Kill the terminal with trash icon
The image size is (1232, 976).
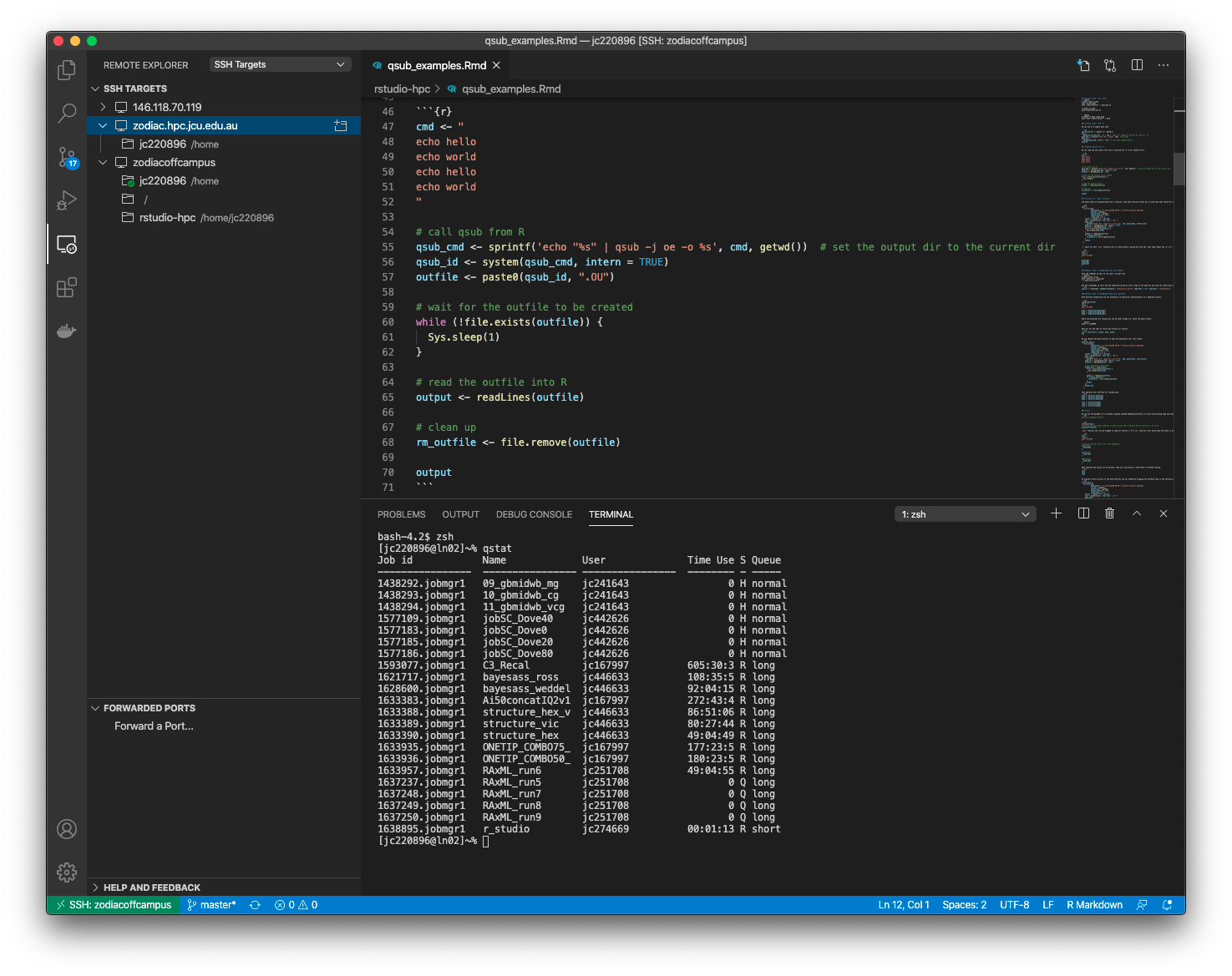click(1110, 513)
